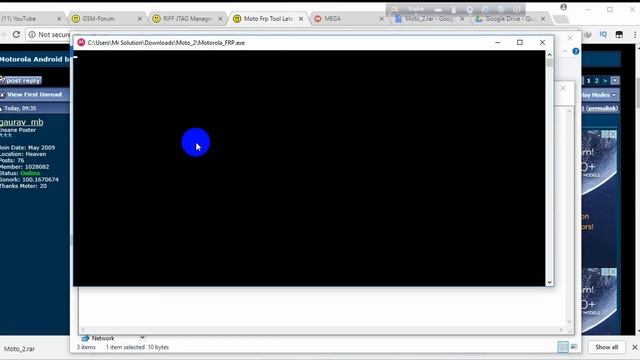Close the Motorola_FRP.exe console window
The image size is (640, 360).
542,42
